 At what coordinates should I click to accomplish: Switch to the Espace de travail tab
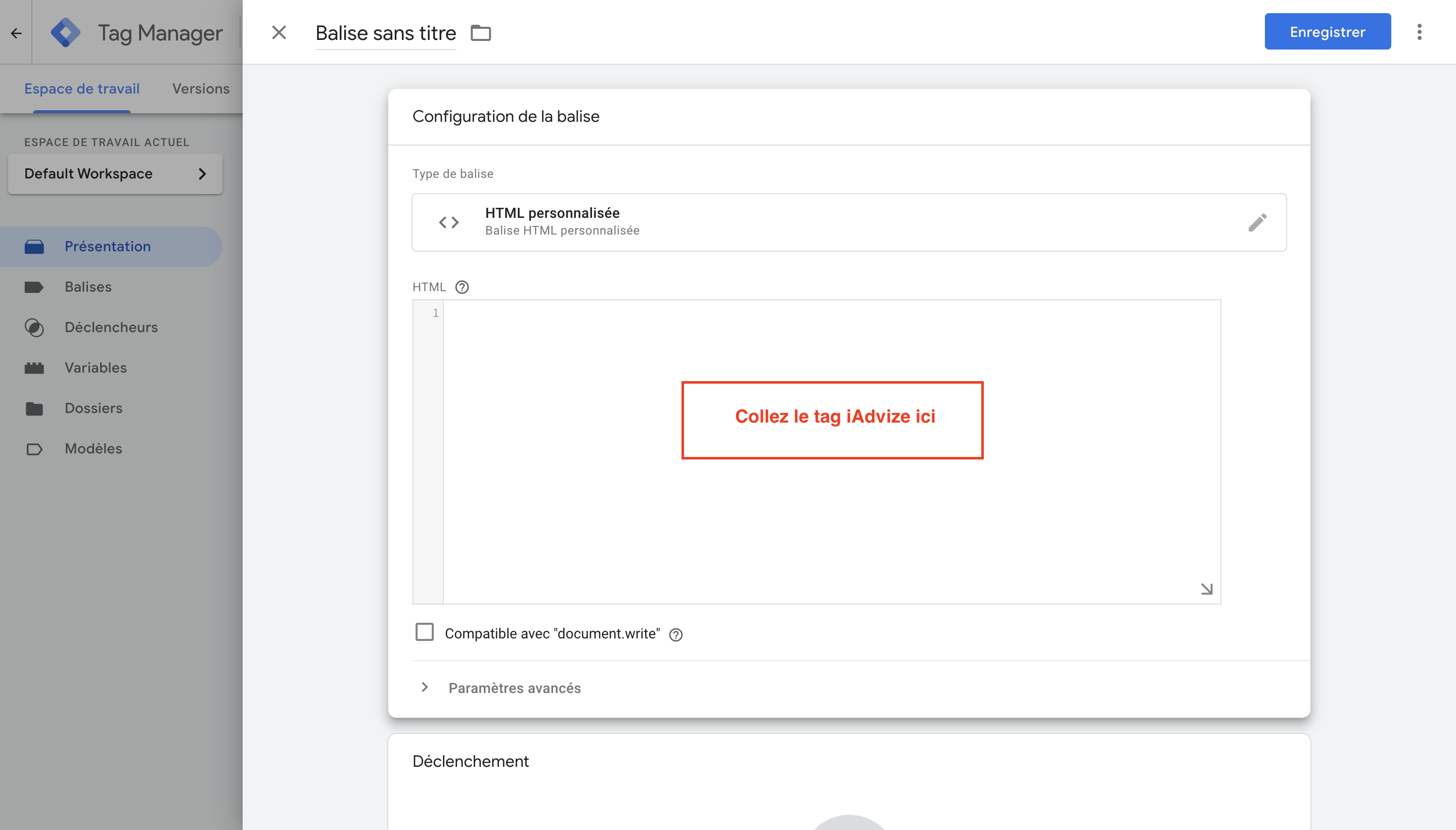[x=81, y=89]
